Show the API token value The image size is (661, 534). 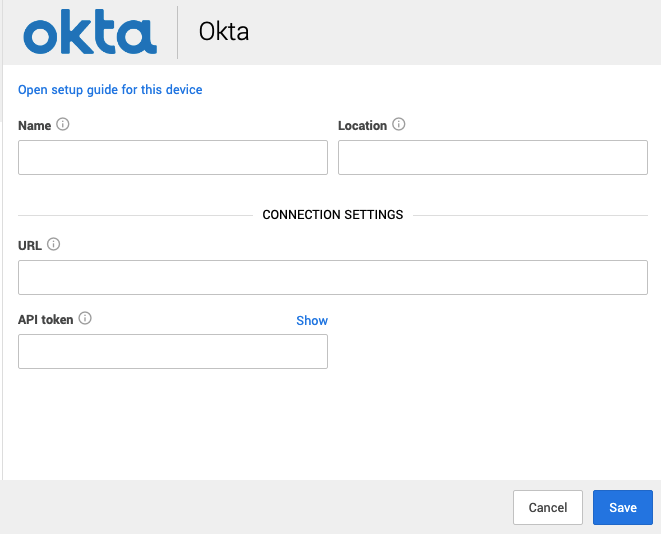coord(312,321)
